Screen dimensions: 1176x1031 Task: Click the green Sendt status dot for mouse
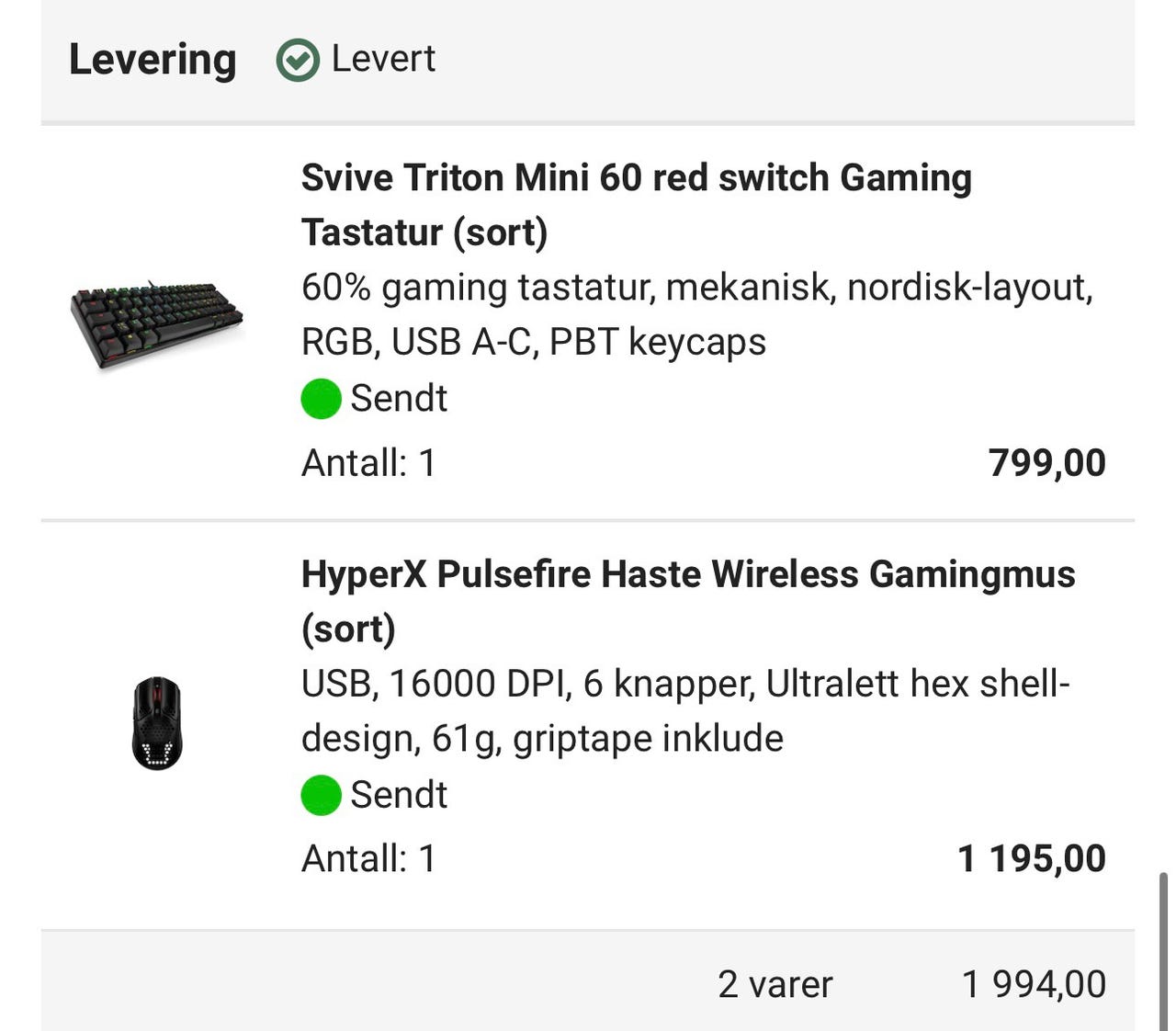pos(321,794)
